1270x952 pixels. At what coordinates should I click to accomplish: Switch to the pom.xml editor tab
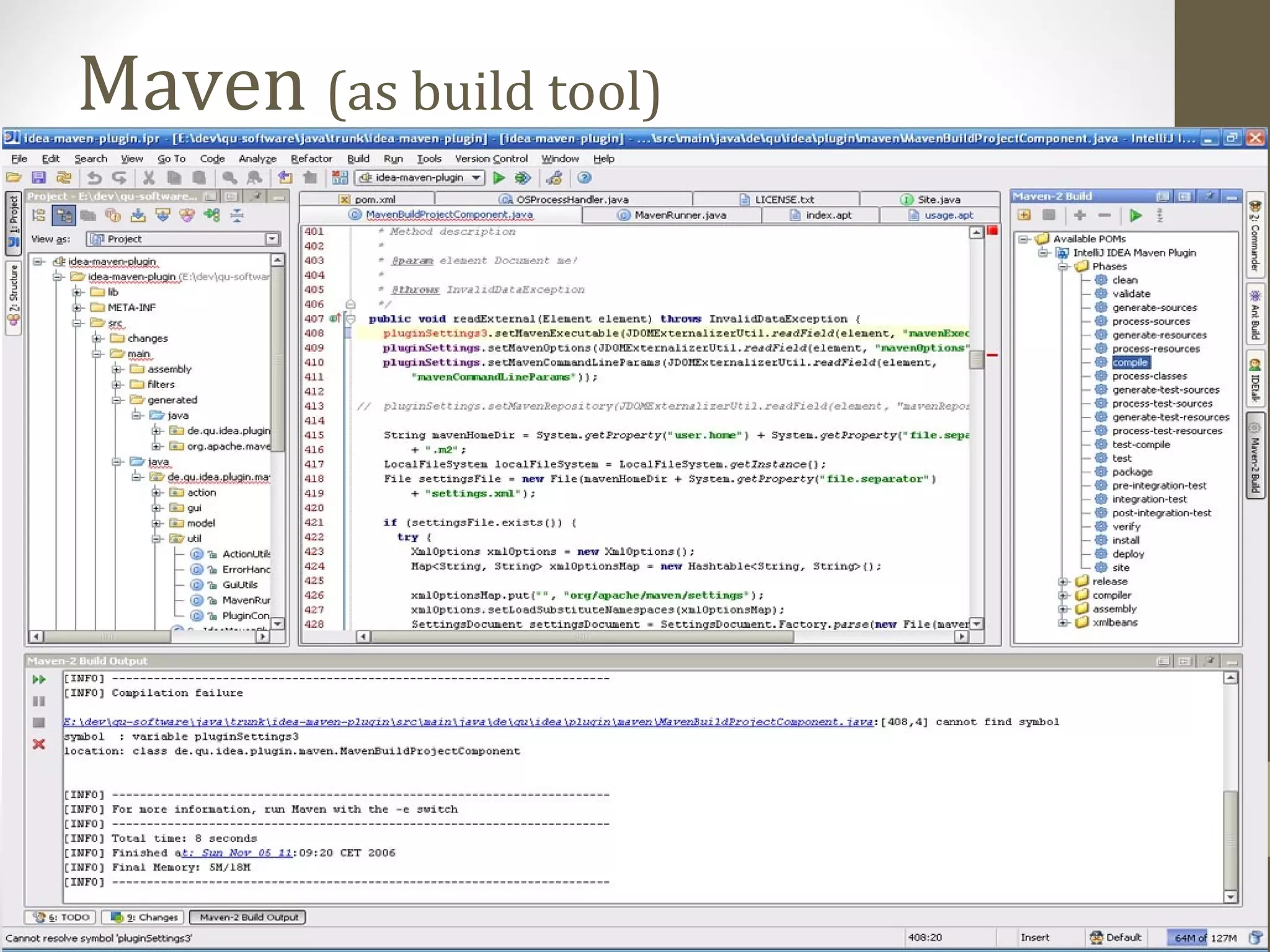coord(368,199)
